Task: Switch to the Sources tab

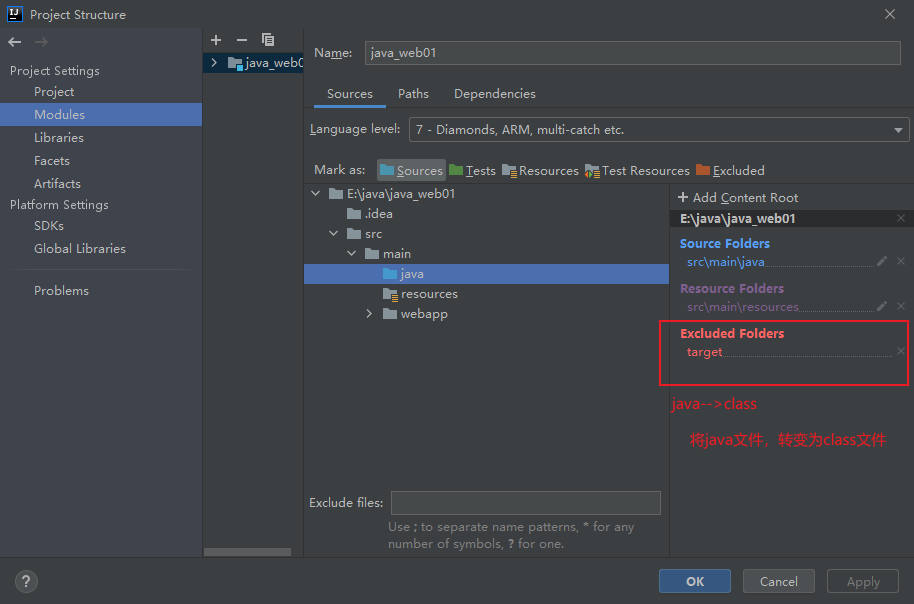Action: [x=350, y=94]
